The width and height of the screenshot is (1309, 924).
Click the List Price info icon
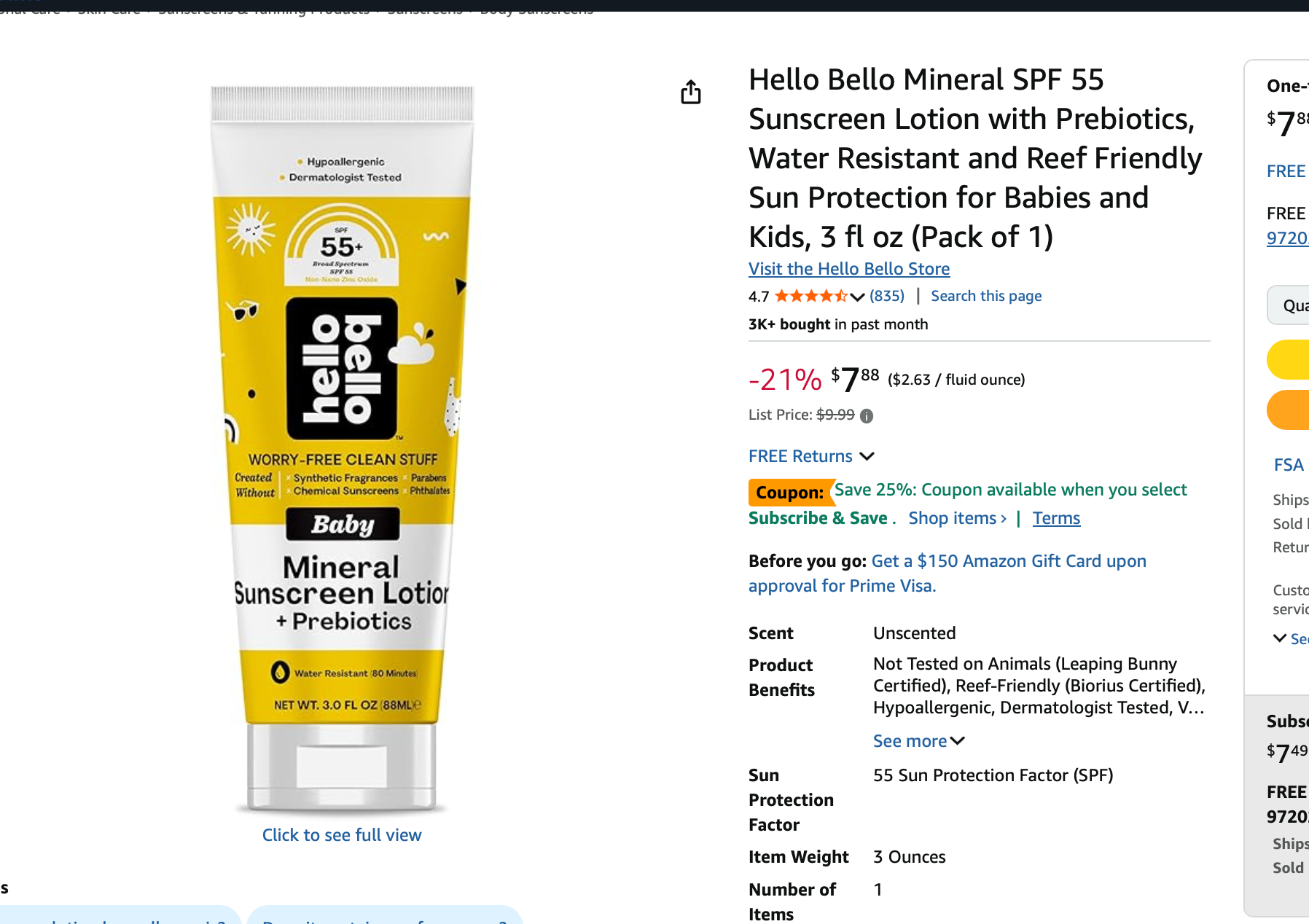pyautogui.click(x=867, y=415)
